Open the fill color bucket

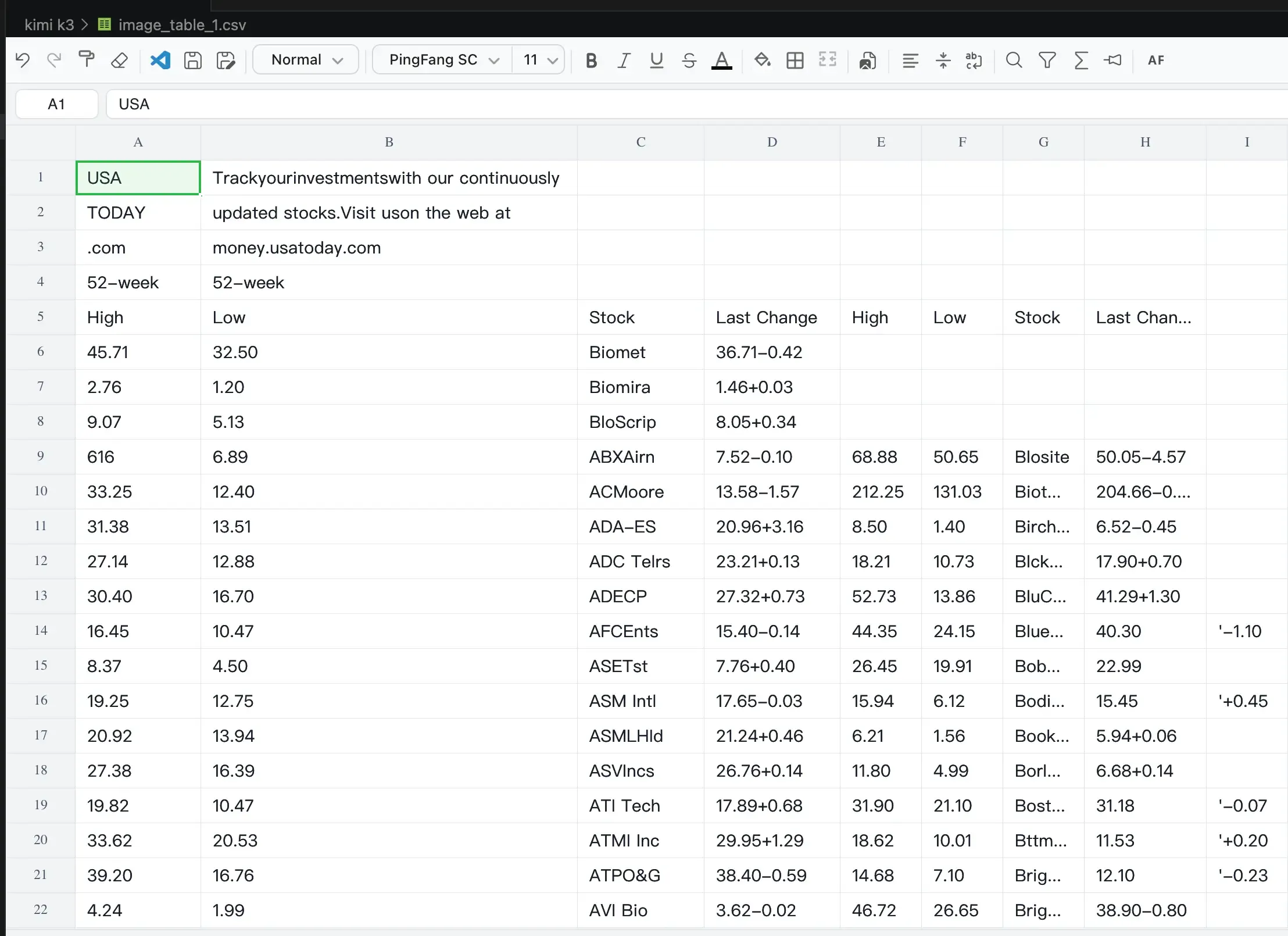click(762, 60)
